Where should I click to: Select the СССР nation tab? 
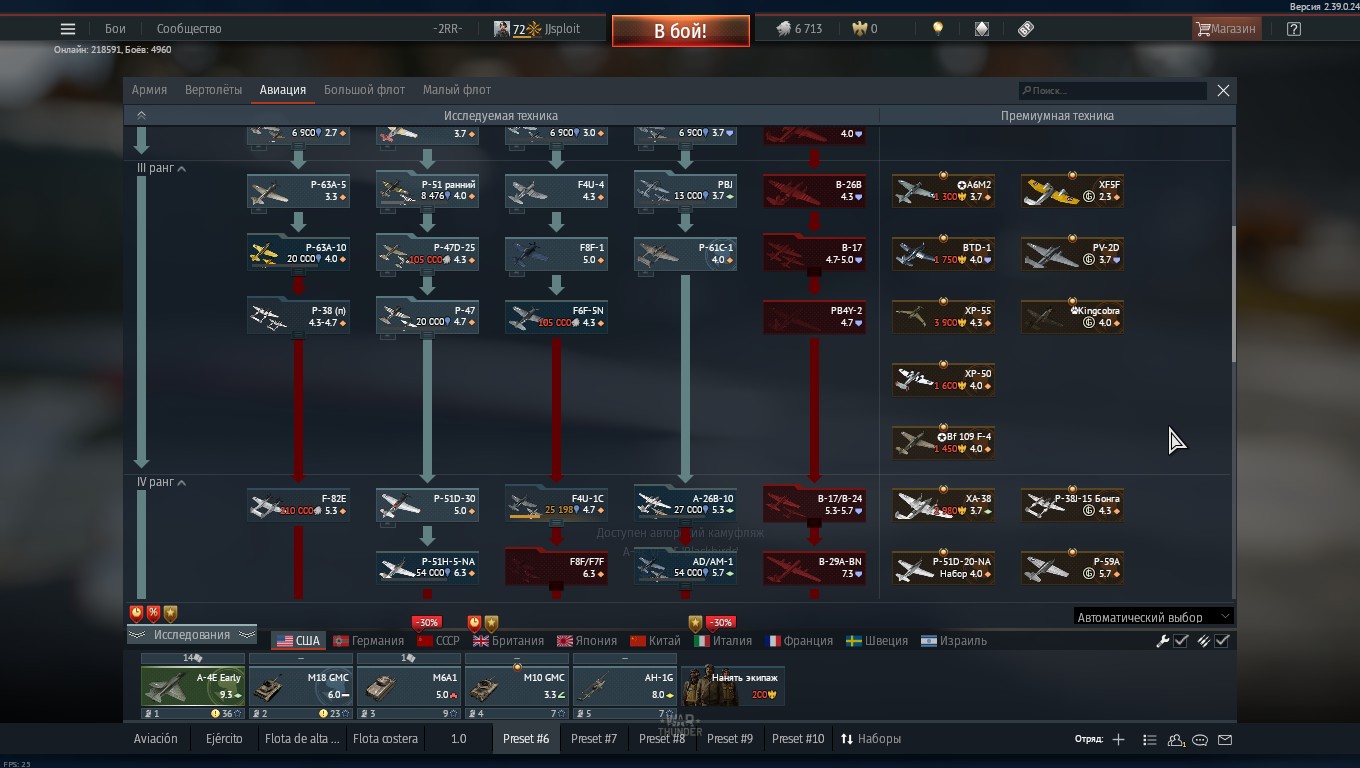click(438, 641)
